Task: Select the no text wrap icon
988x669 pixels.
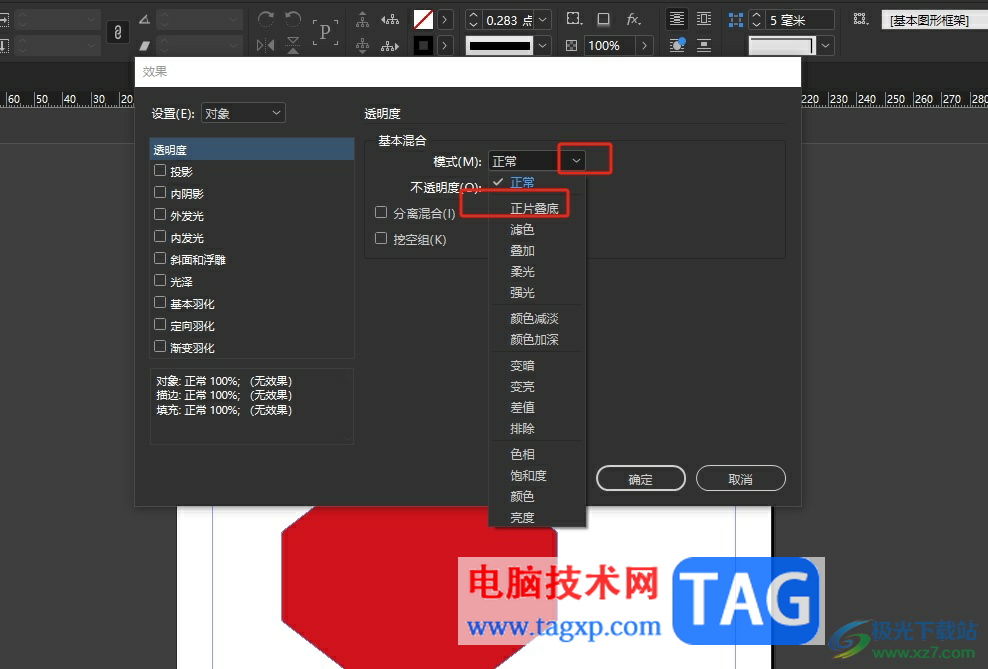Action: 677,20
